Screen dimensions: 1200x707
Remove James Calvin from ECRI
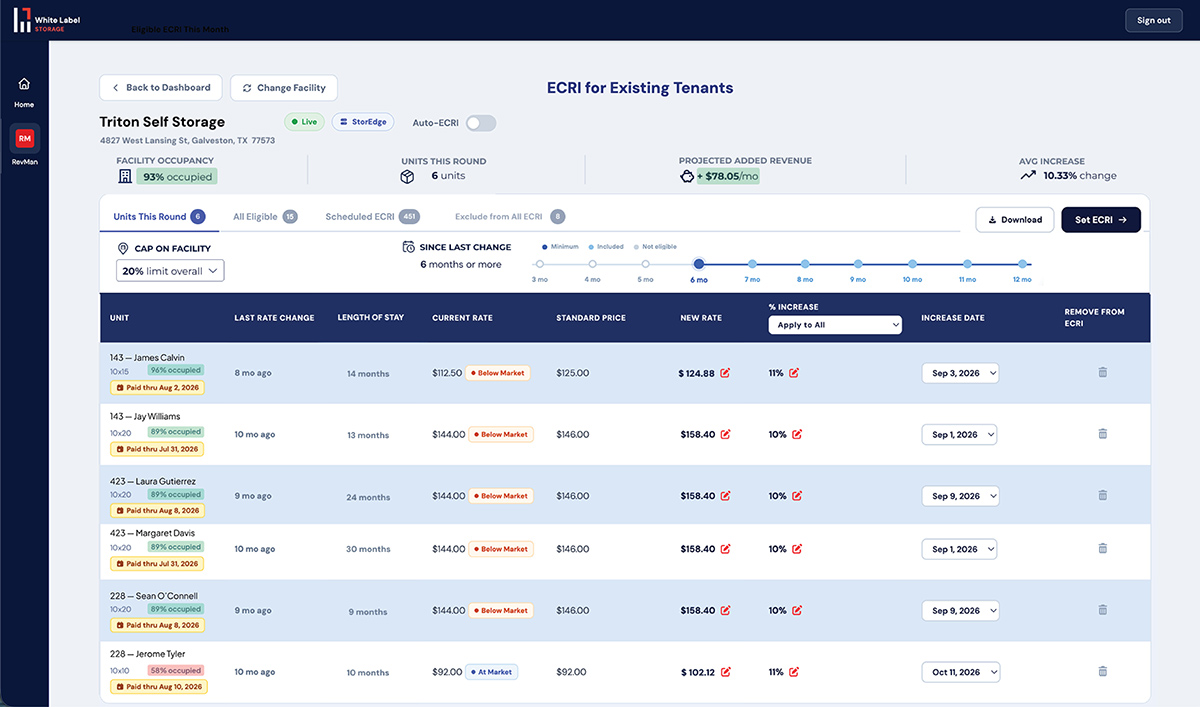click(1102, 372)
